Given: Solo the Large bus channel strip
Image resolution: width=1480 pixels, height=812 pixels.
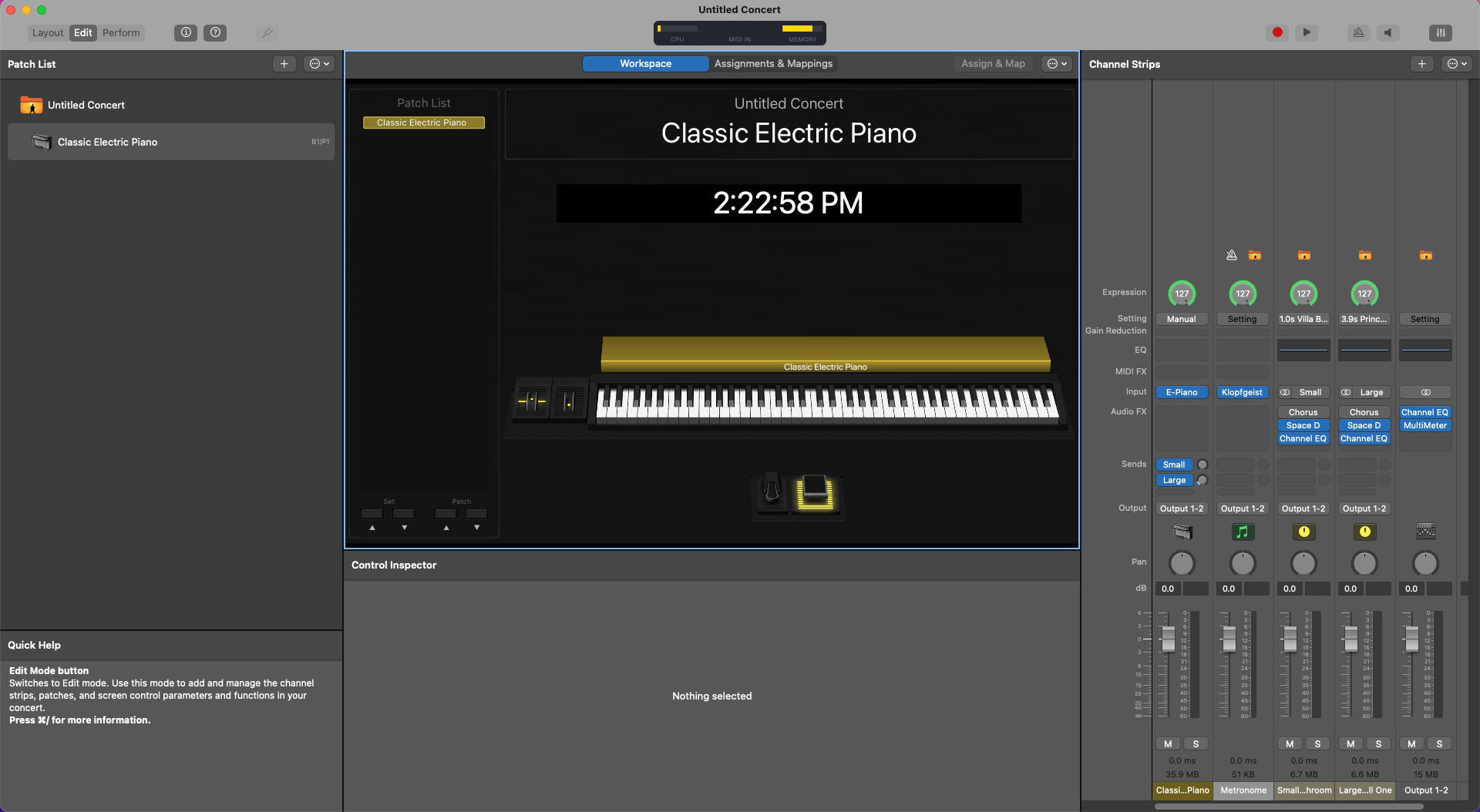Looking at the screenshot, I should 1378,743.
